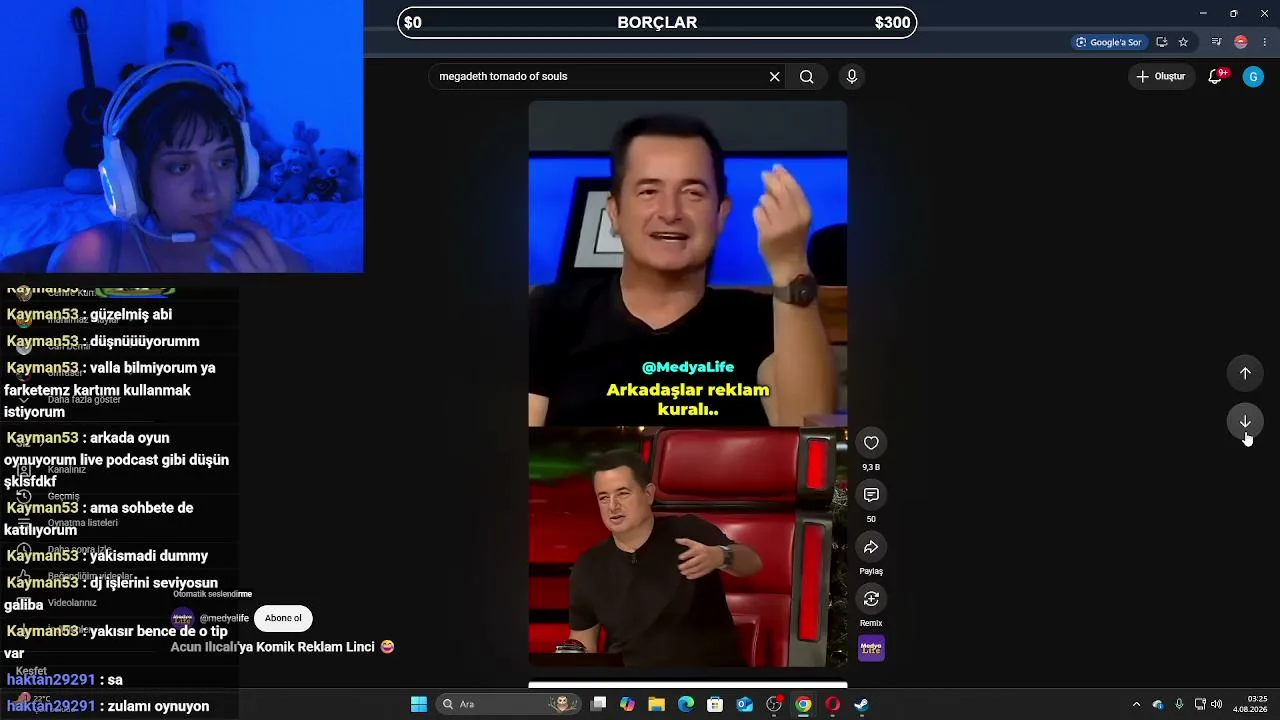Open the MedyaLife sound thumbnail
Image resolution: width=1280 pixels, height=720 pixels.
871,649
